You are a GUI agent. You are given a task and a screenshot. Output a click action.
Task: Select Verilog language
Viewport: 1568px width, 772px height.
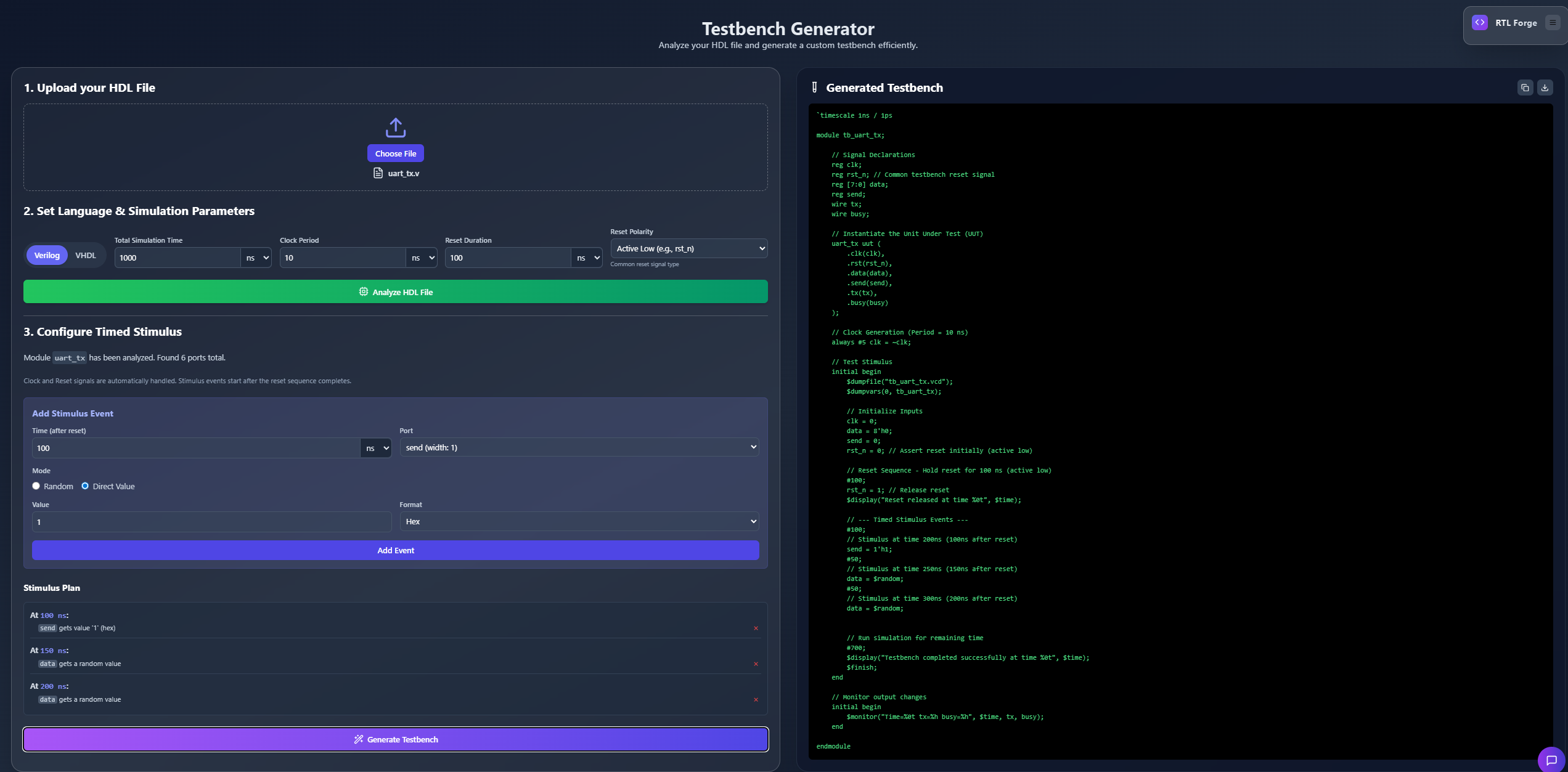pos(47,255)
